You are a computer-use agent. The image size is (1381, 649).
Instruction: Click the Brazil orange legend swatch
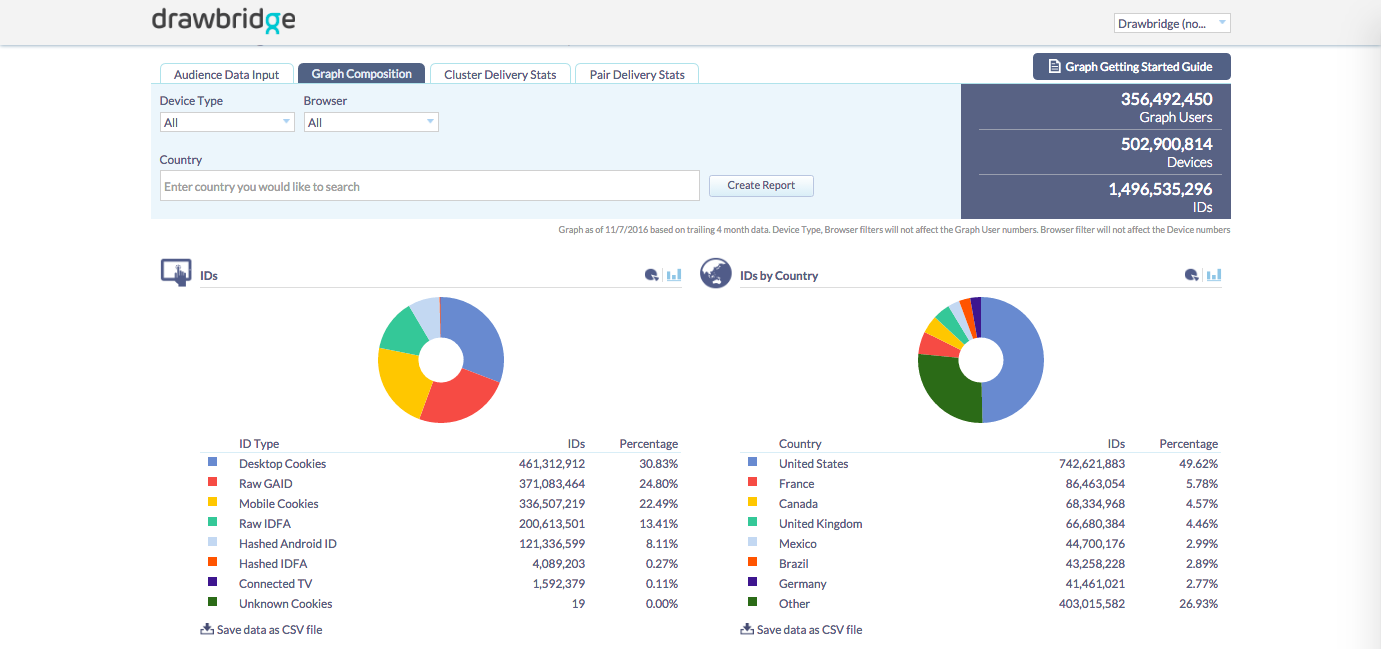click(753, 562)
